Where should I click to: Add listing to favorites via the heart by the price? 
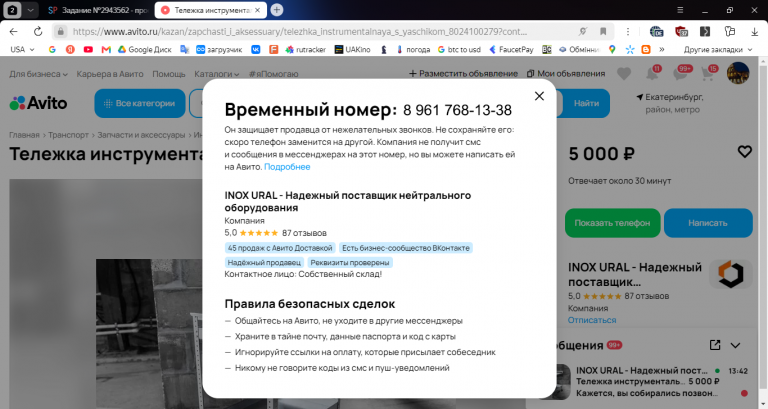point(744,152)
